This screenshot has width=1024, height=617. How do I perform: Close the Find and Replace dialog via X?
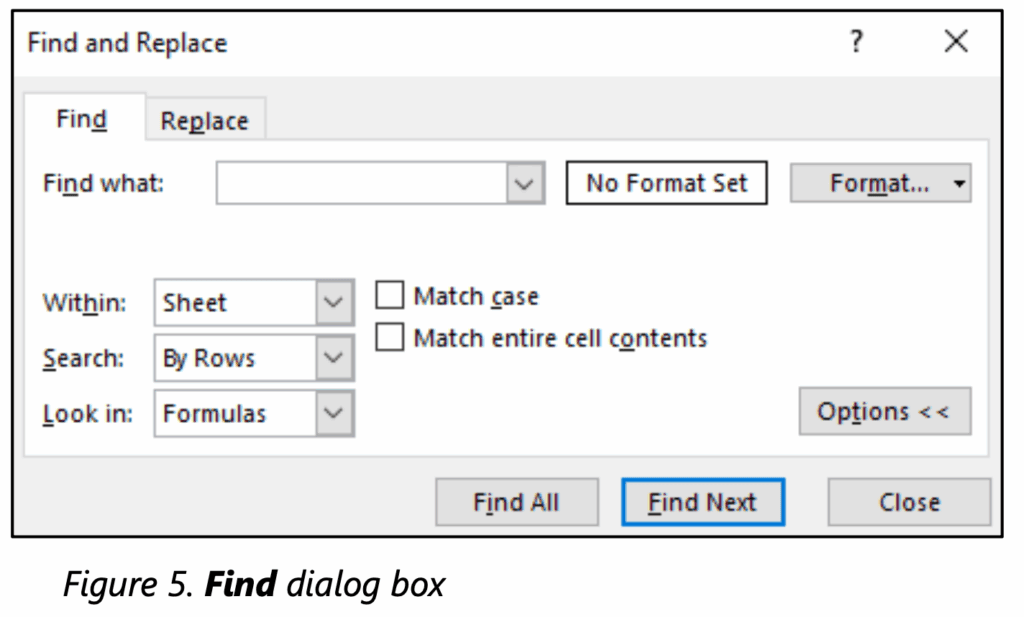click(x=956, y=42)
